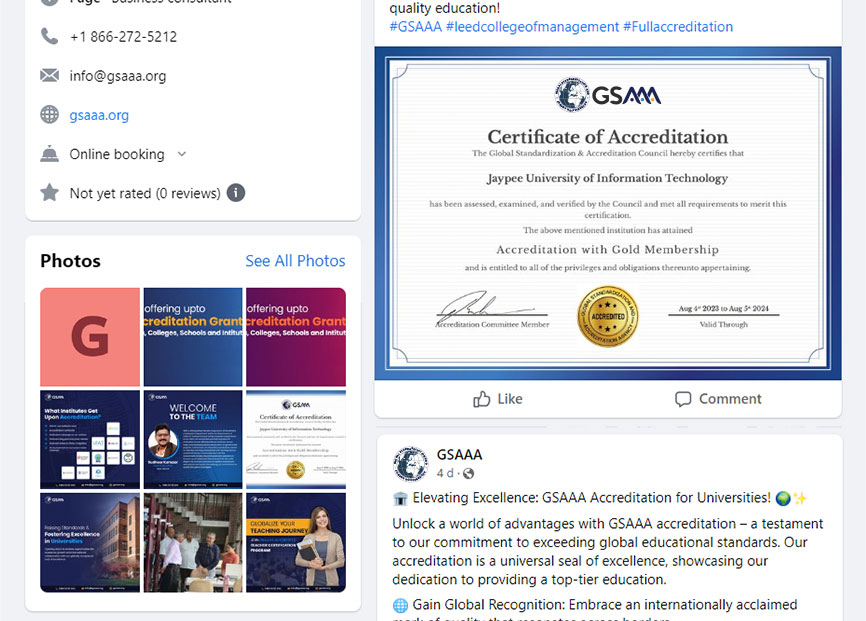This screenshot has width=866, height=621.
Task: Click the globe icon beside gsaaa.org
Action: point(49,114)
